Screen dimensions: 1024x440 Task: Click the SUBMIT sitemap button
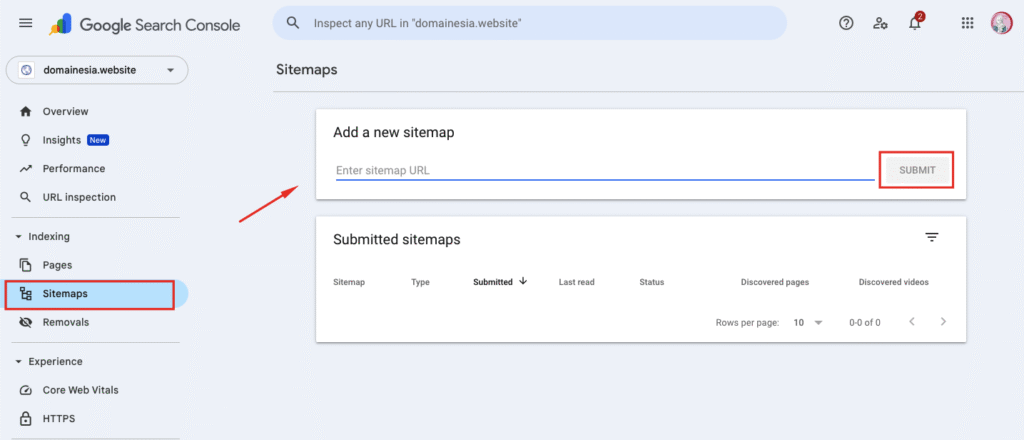917,170
